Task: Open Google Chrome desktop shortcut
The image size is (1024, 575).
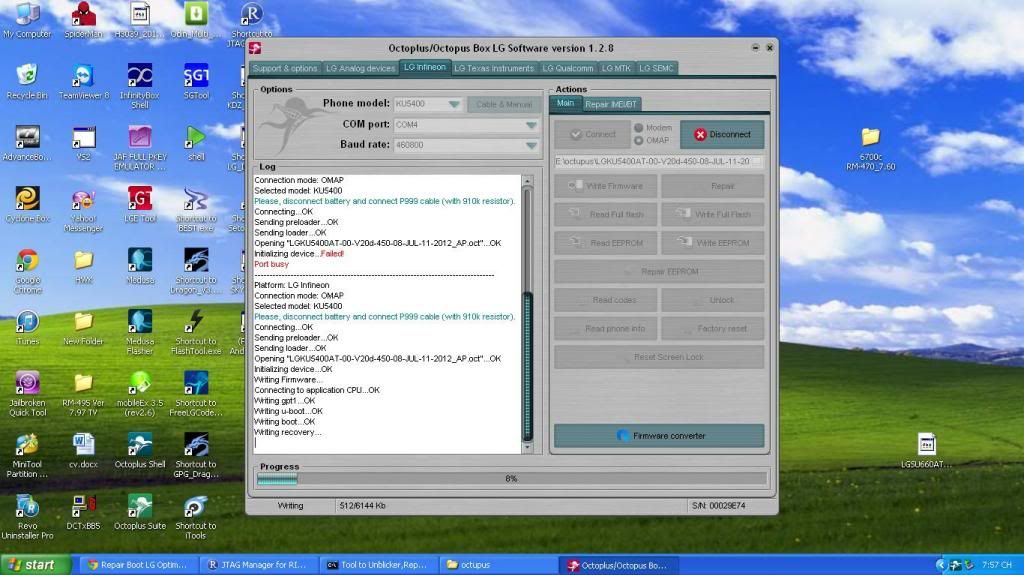Action: click(27, 271)
